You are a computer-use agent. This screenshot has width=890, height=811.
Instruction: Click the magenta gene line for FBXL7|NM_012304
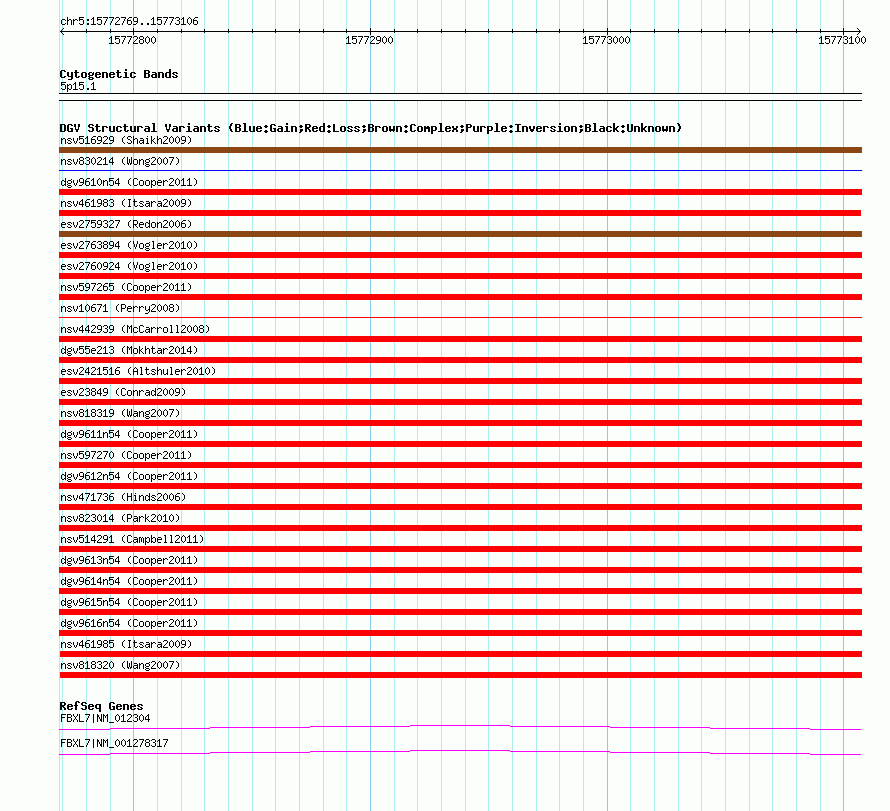(x=460, y=727)
